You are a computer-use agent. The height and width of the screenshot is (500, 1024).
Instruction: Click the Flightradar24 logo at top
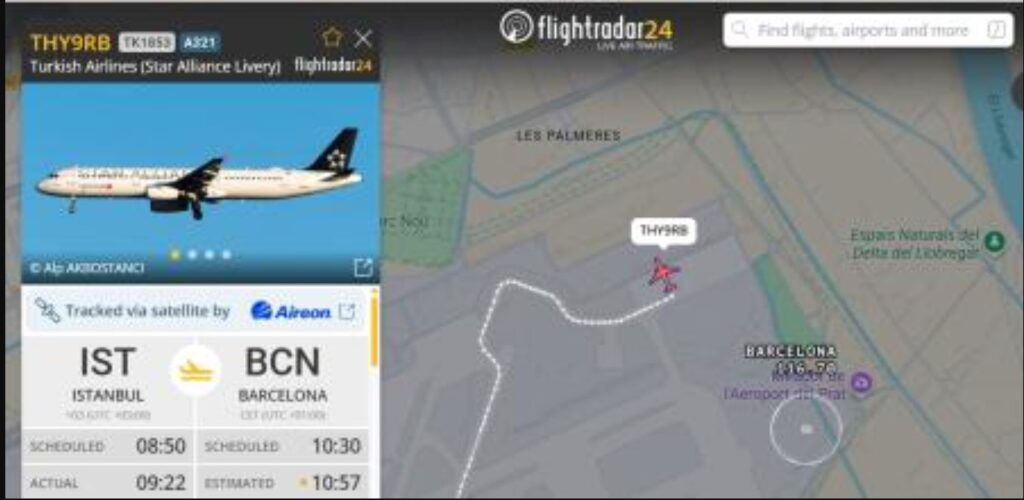[x=586, y=29]
